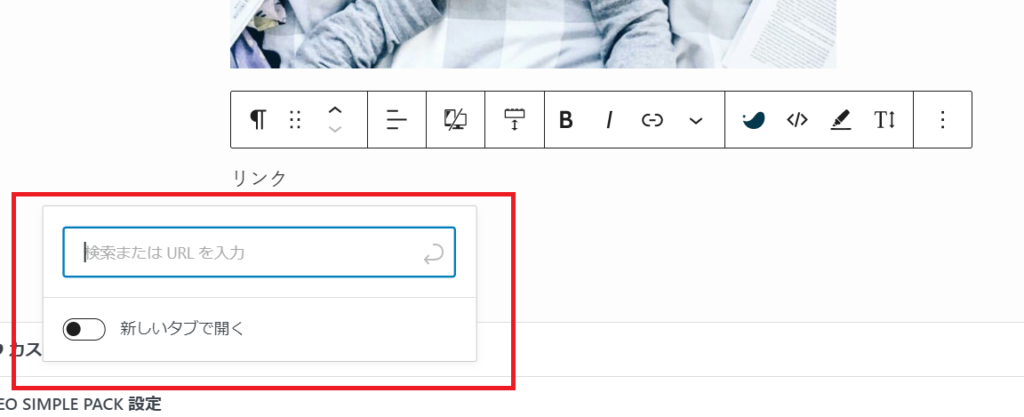
Task: Grab the block drag handle dots
Action: pos(295,120)
